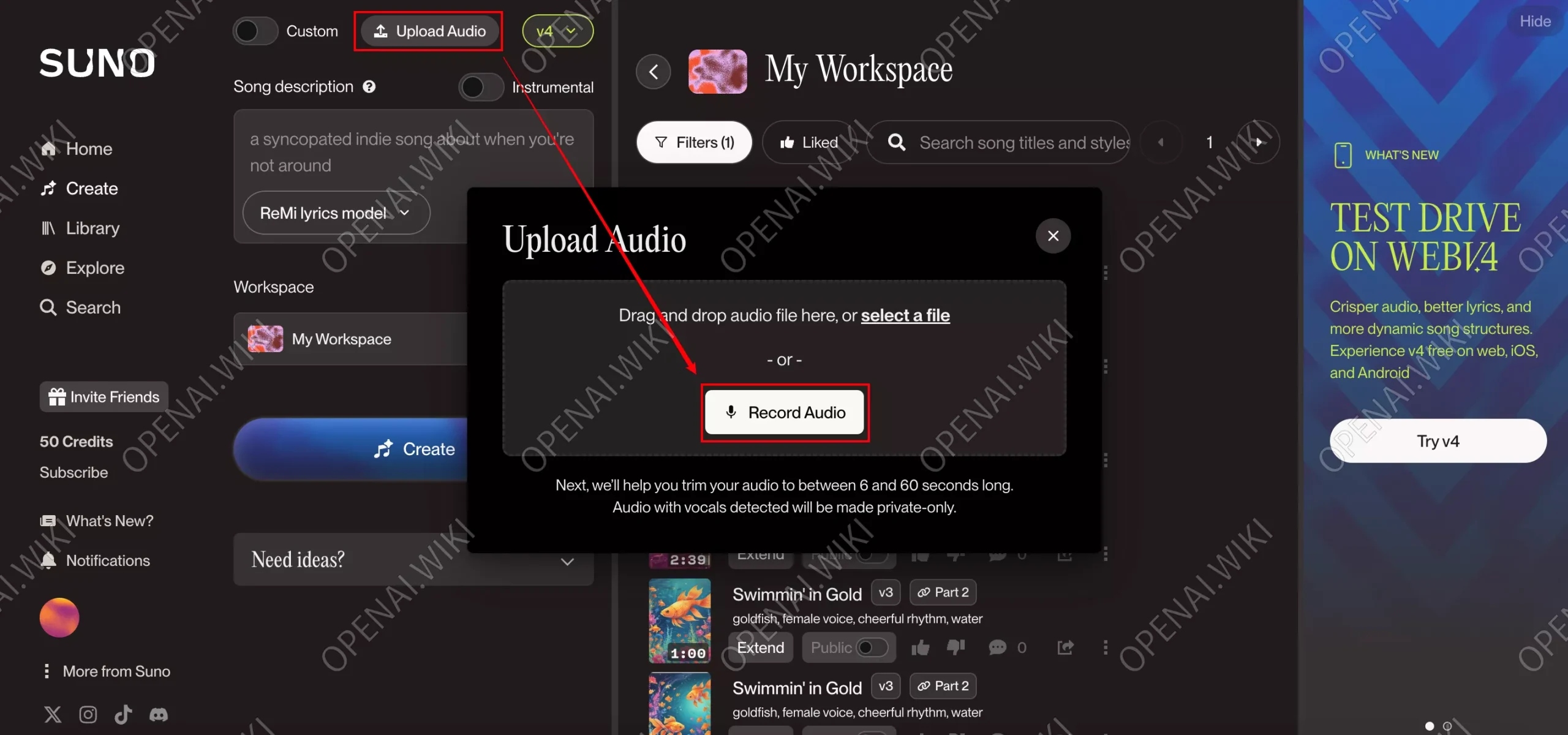
Task: Select the first carousel dot
Action: pos(1430,726)
